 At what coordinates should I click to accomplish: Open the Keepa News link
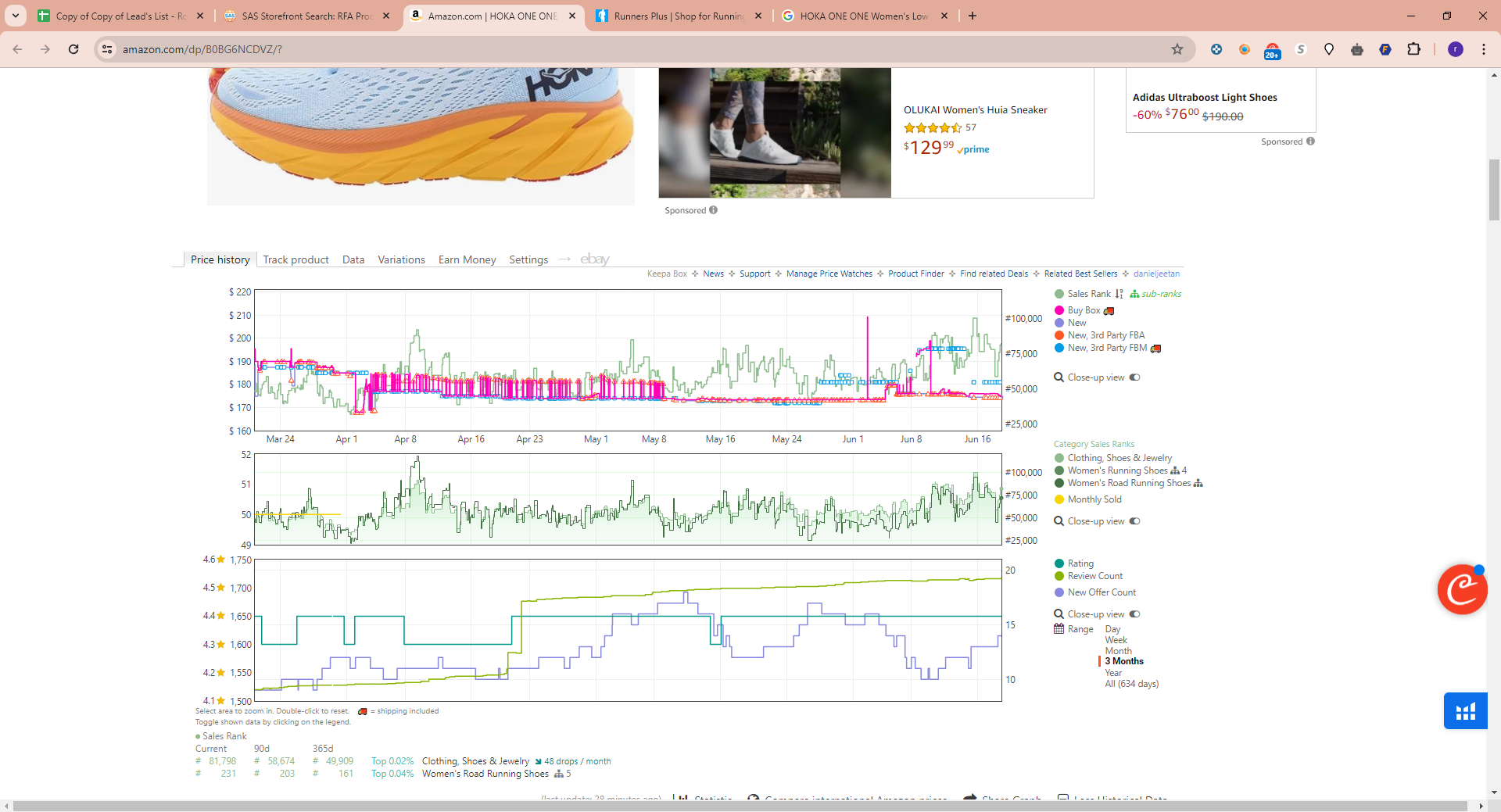714,274
